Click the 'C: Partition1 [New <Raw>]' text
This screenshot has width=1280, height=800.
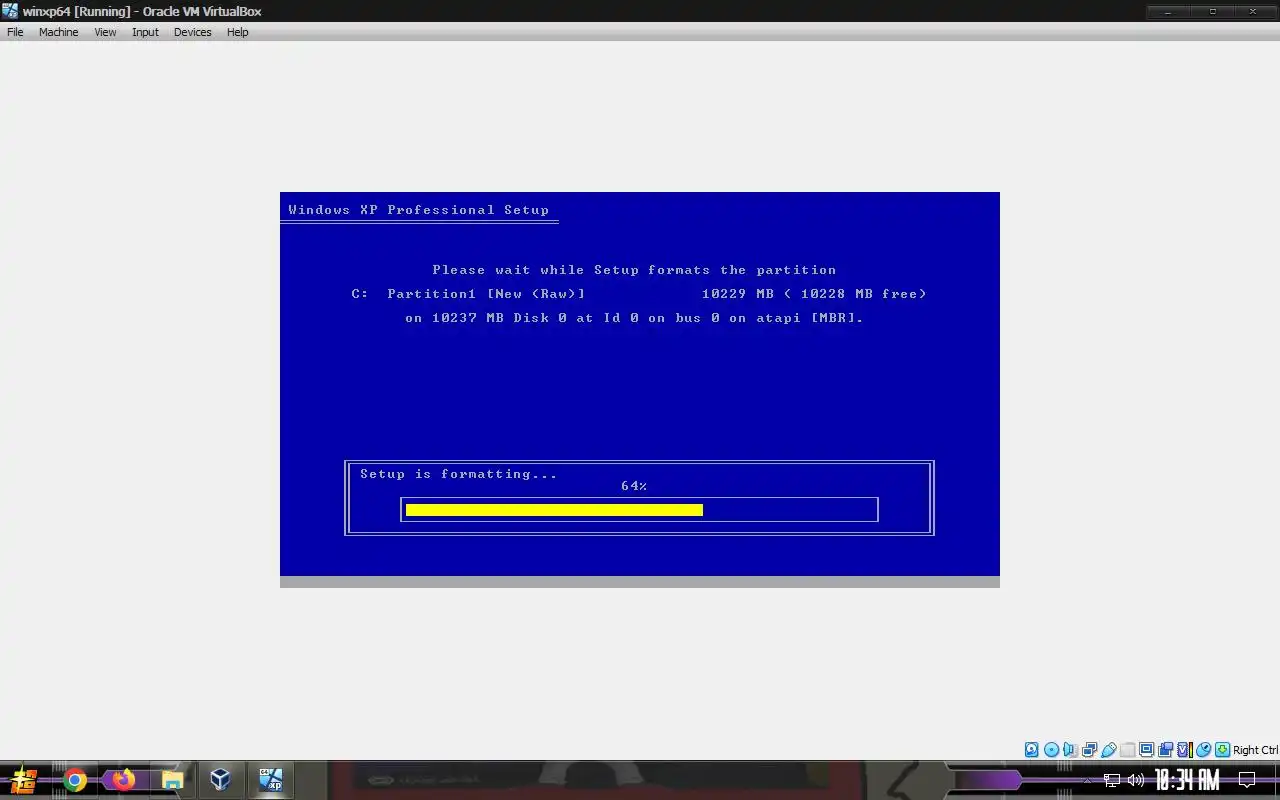point(468,294)
